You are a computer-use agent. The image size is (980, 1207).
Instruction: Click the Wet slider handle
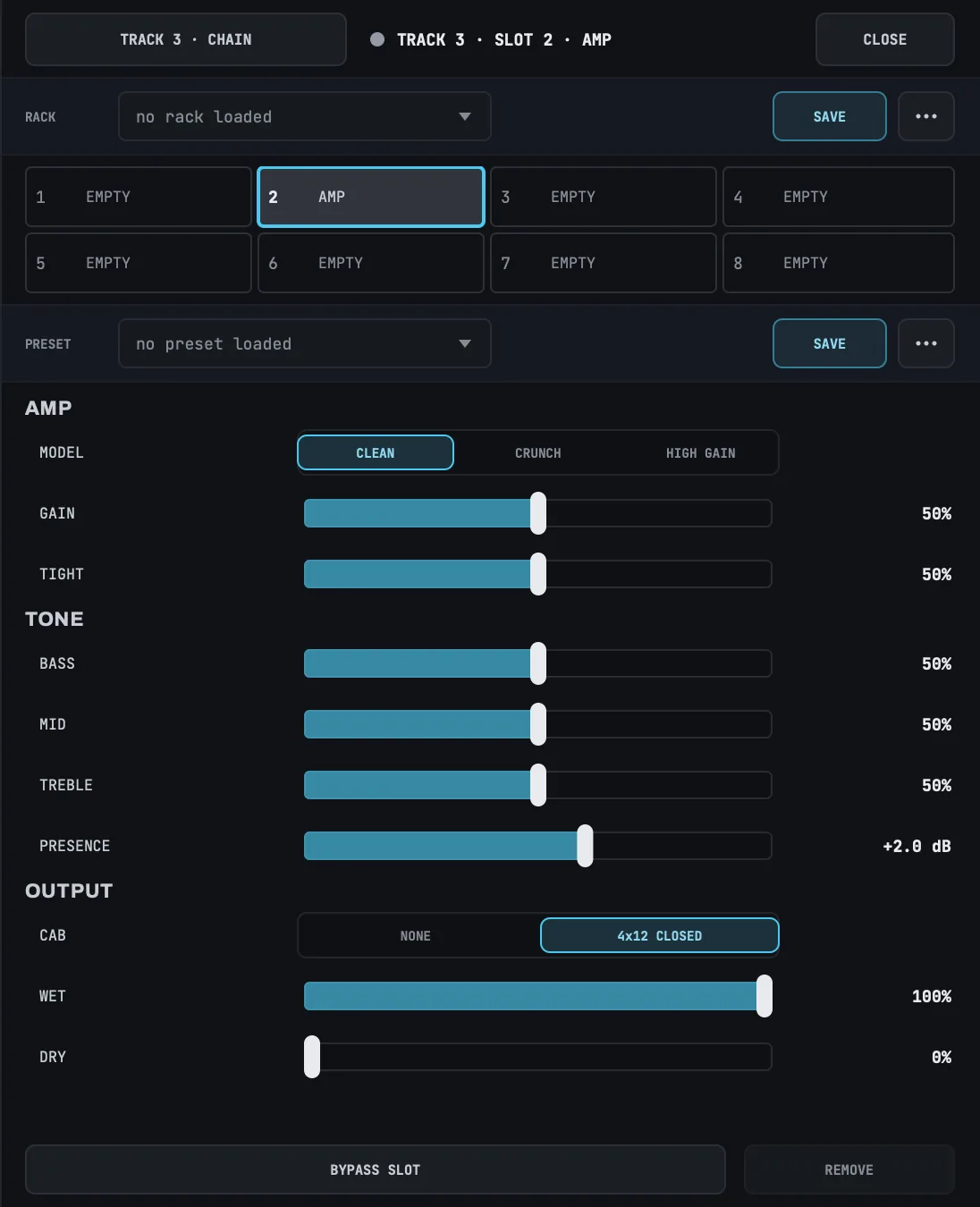(x=765, y=996)
